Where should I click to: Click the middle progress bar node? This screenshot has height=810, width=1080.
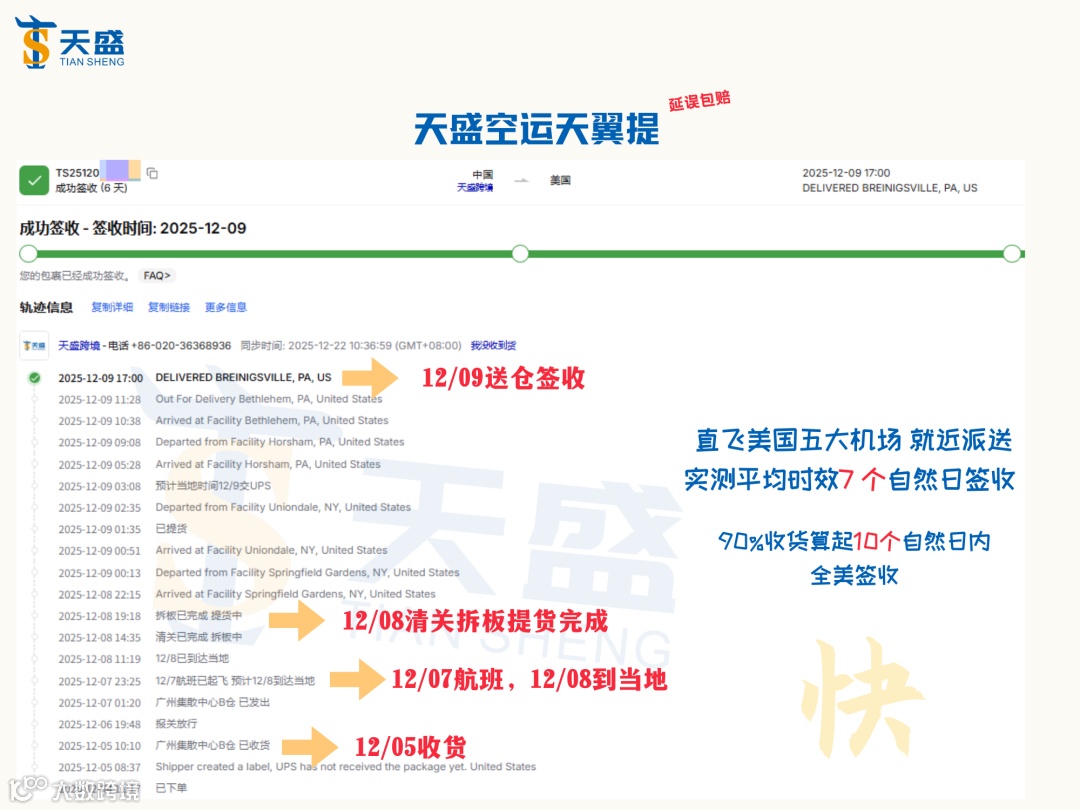pos(521,253)
